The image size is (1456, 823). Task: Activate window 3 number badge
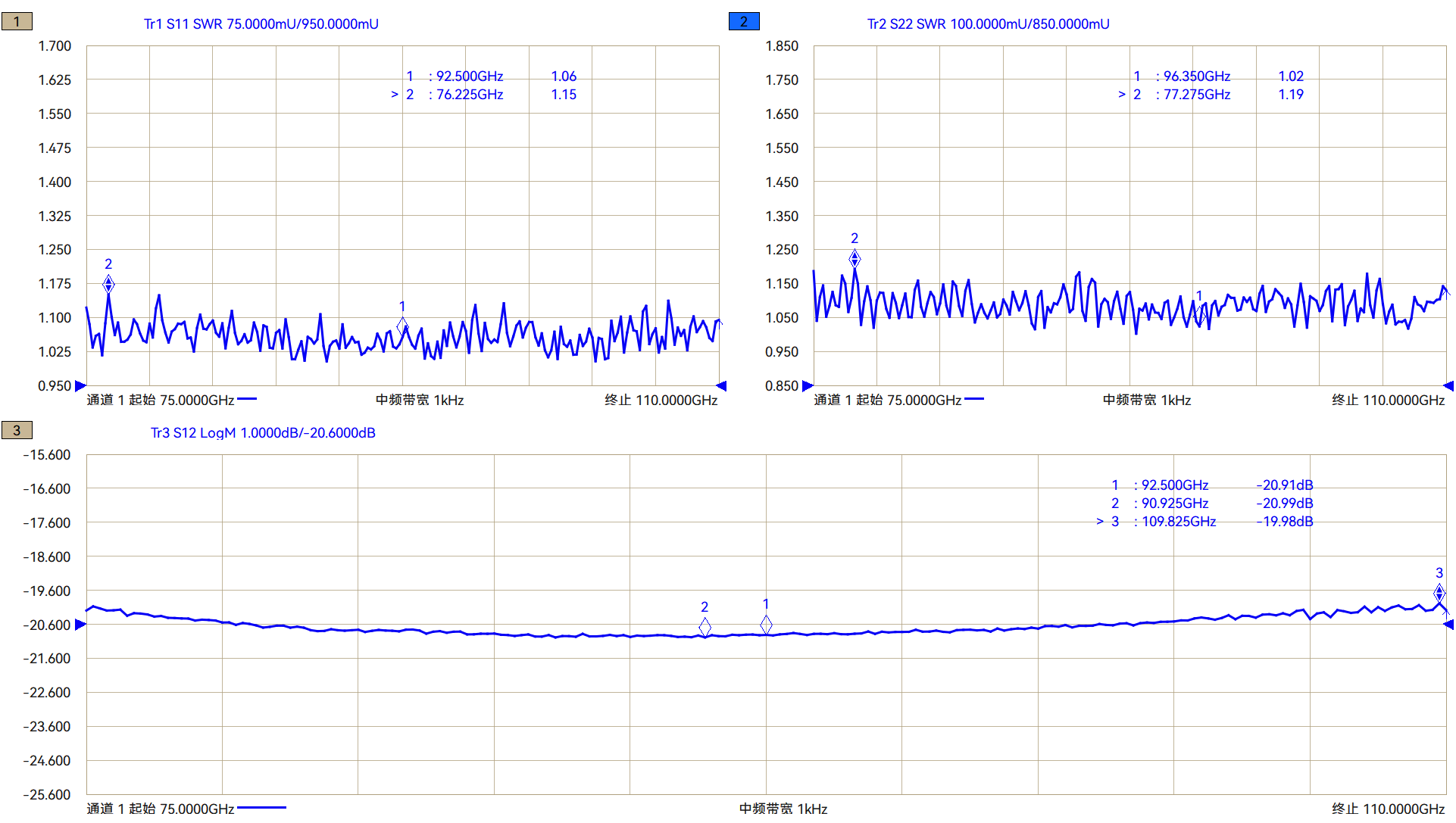point(17,430)
